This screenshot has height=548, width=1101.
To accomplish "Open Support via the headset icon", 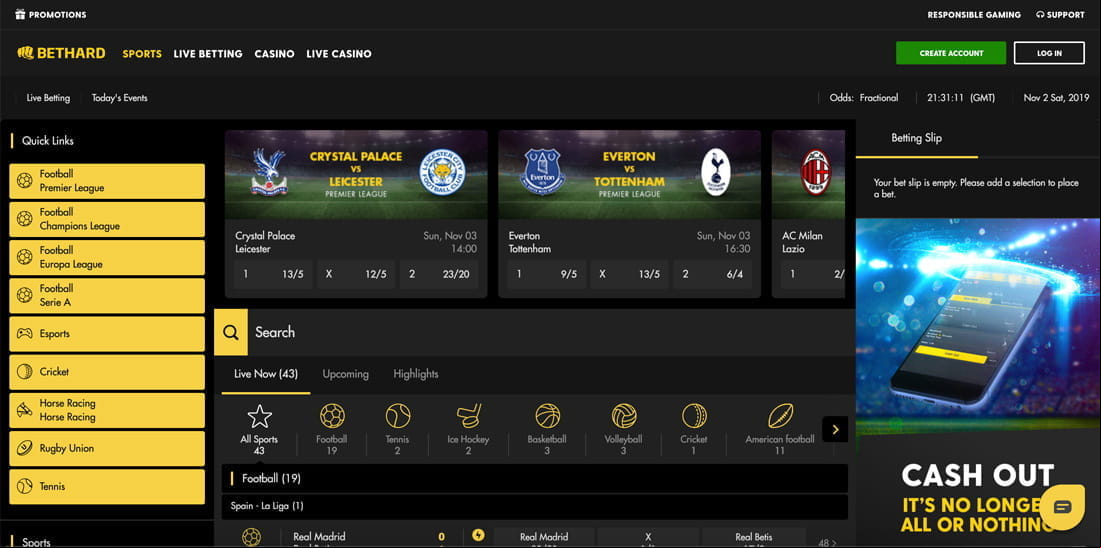I will (1041, 15).
